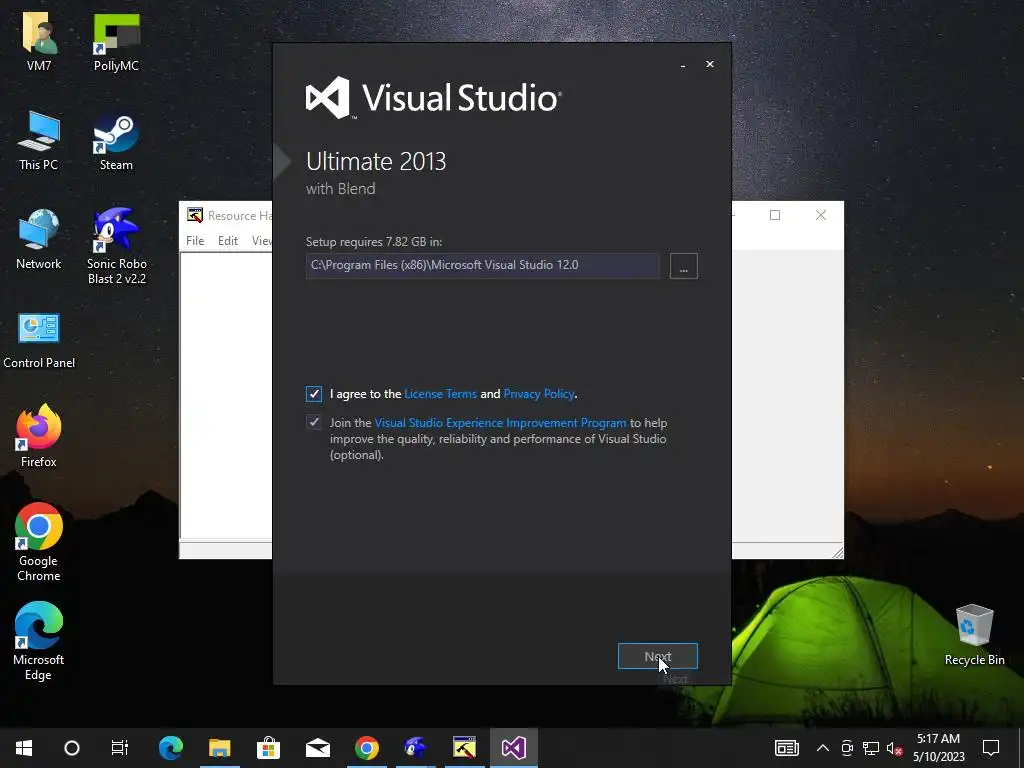Toggle the Experience Improvement Program checkbox

click(x=314, y=423)
